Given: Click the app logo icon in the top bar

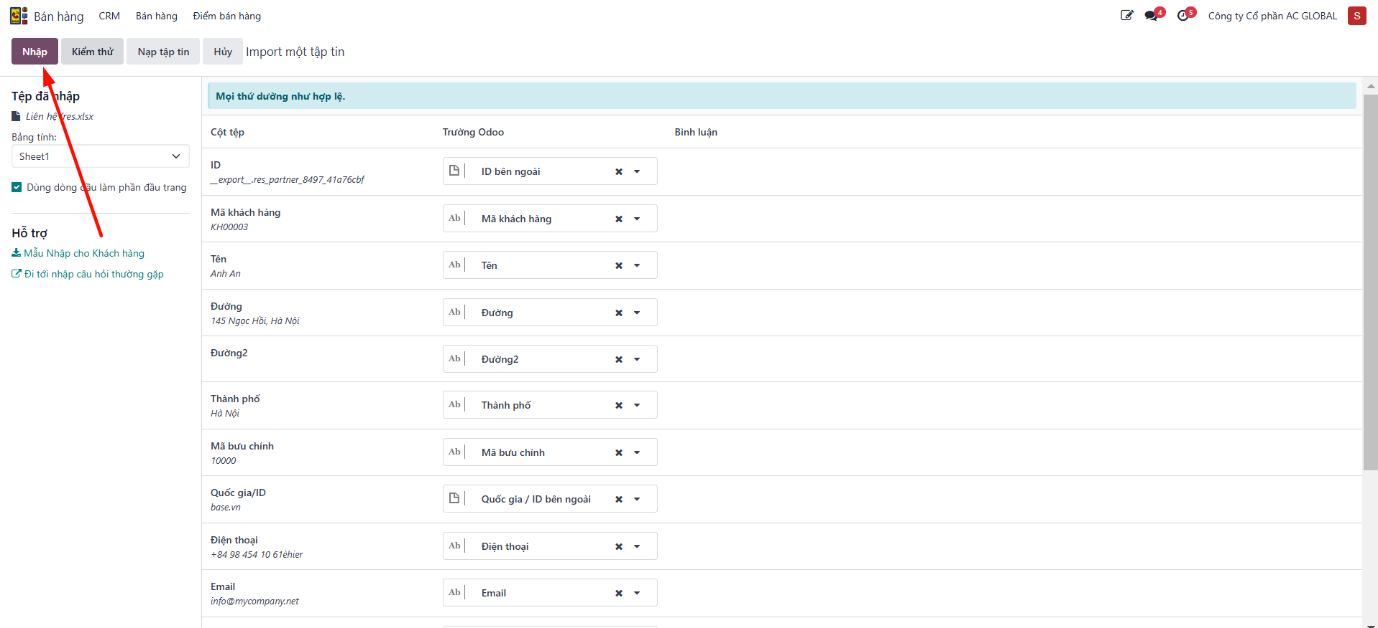Looking at the screenshot, I should (x=19, y=16).
